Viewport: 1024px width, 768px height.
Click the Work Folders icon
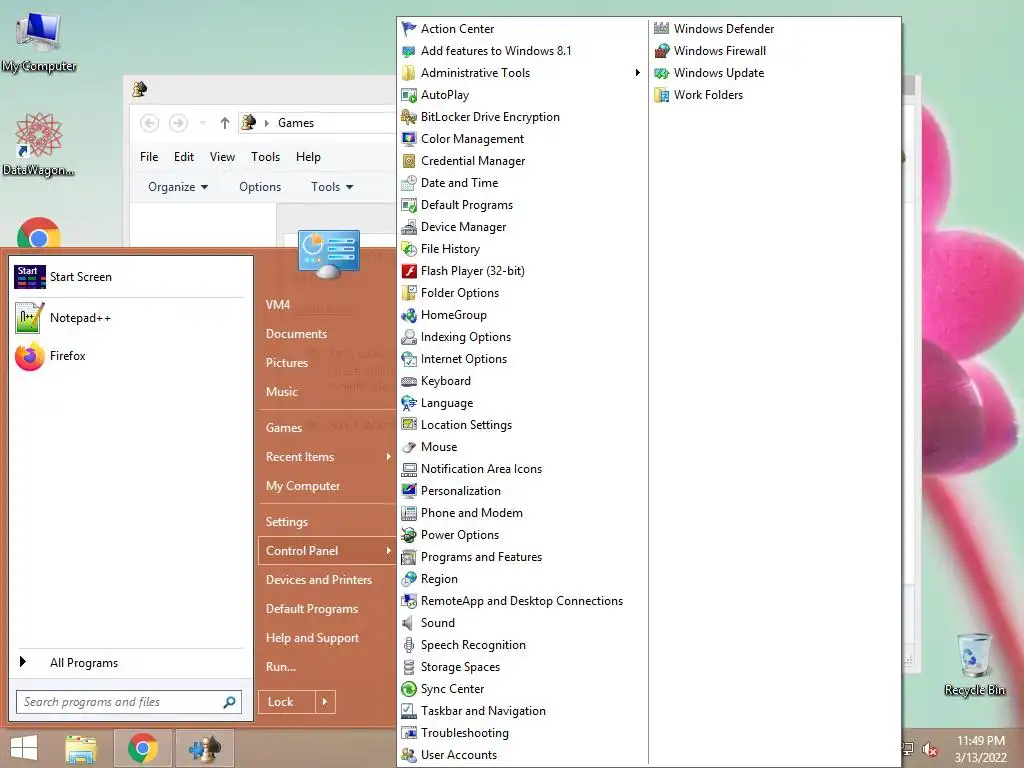[662, 95]
